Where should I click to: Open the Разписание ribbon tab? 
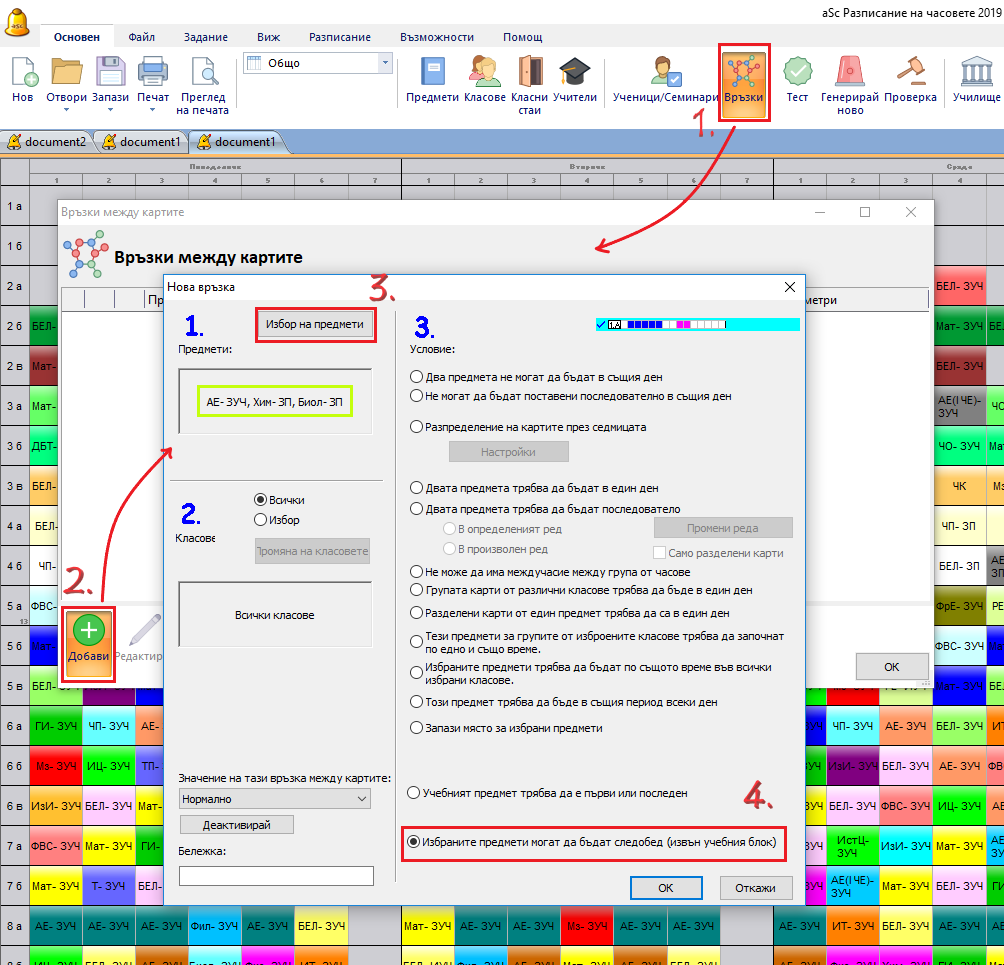pos(339,37)
